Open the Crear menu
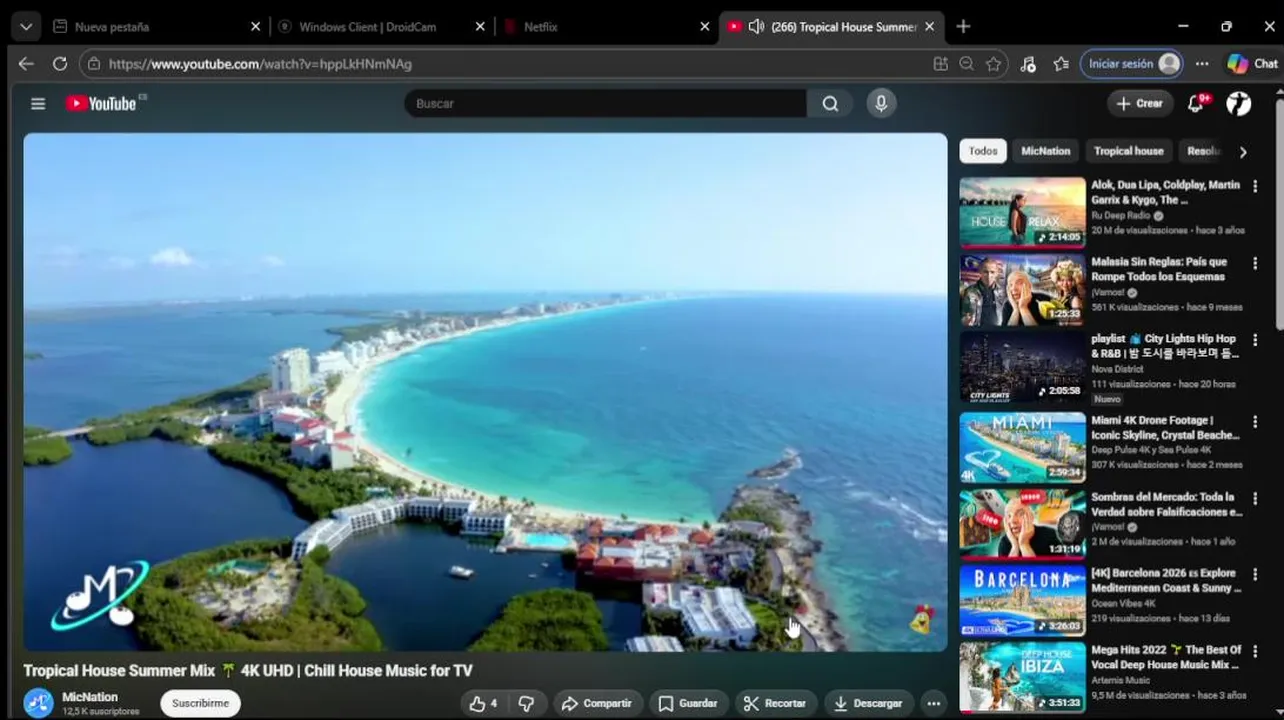 click(1139, 103)
